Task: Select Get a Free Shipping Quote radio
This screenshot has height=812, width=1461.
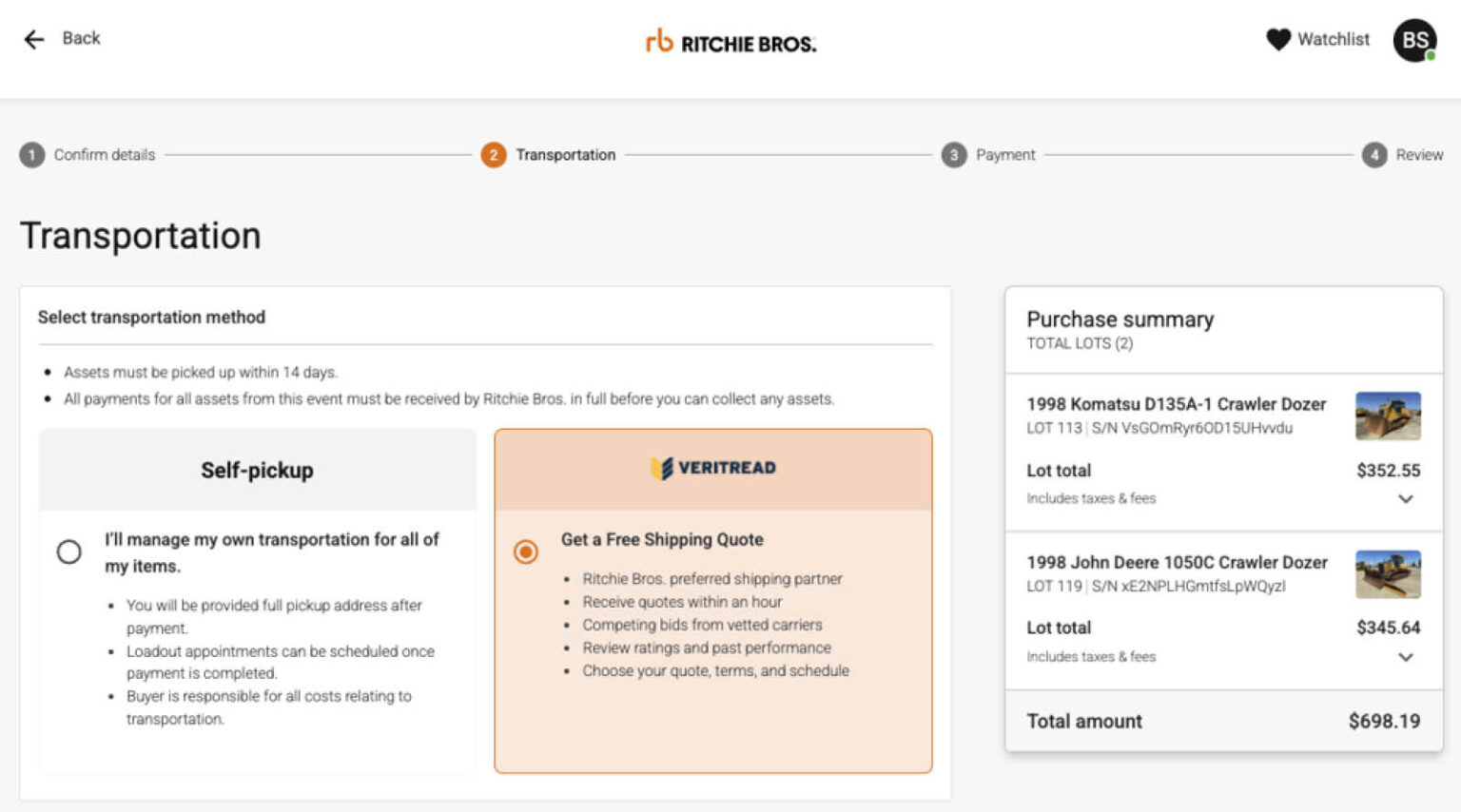Action: tap(526, 551)
